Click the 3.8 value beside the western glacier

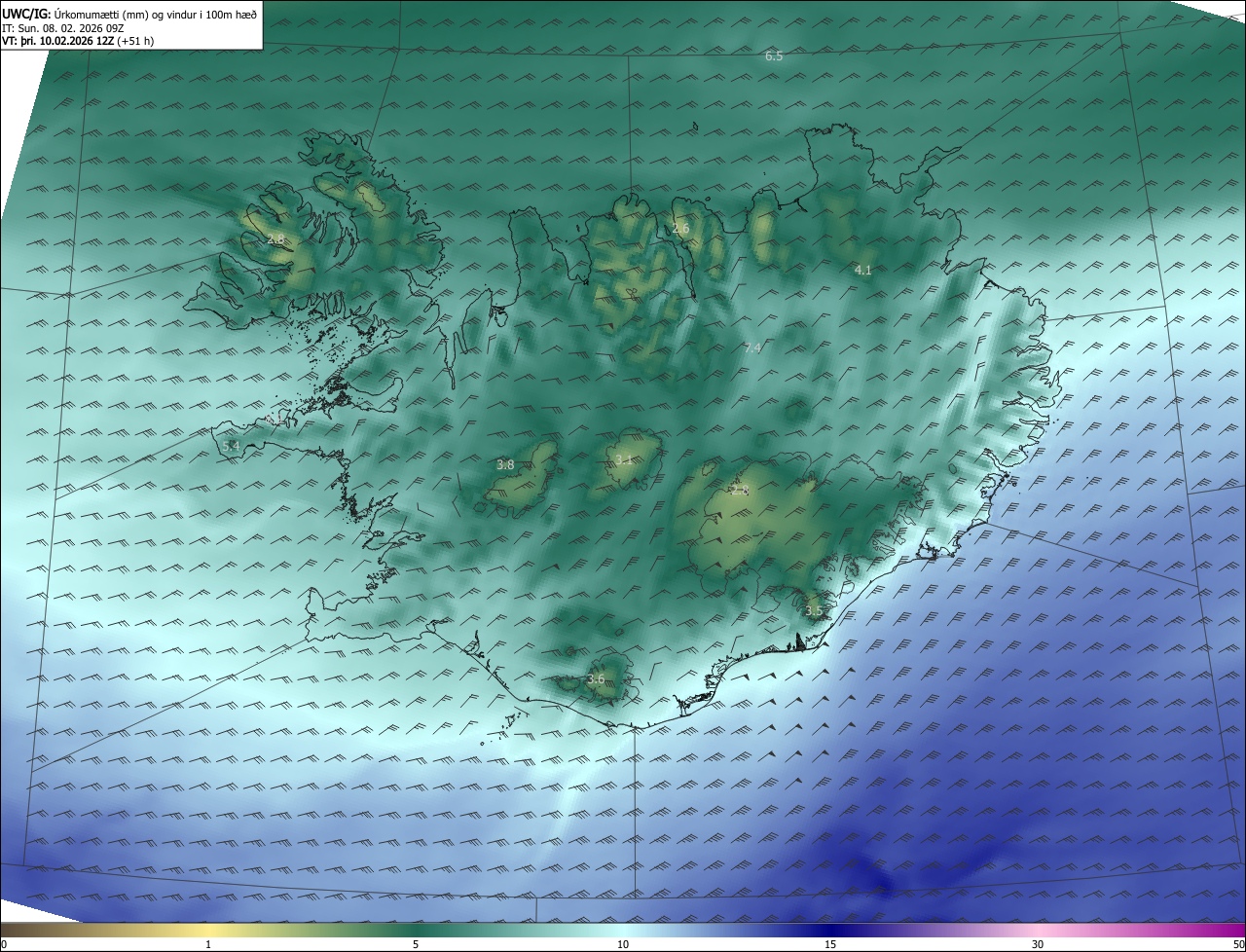(x=505, y=465)
